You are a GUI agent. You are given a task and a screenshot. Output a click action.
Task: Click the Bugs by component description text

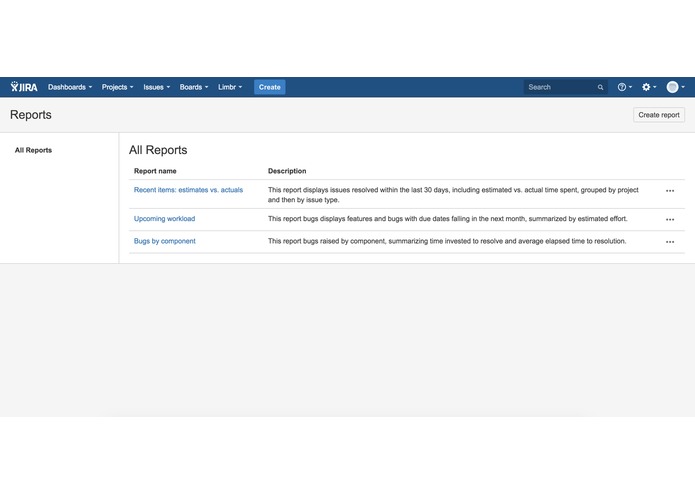point(447,241)
